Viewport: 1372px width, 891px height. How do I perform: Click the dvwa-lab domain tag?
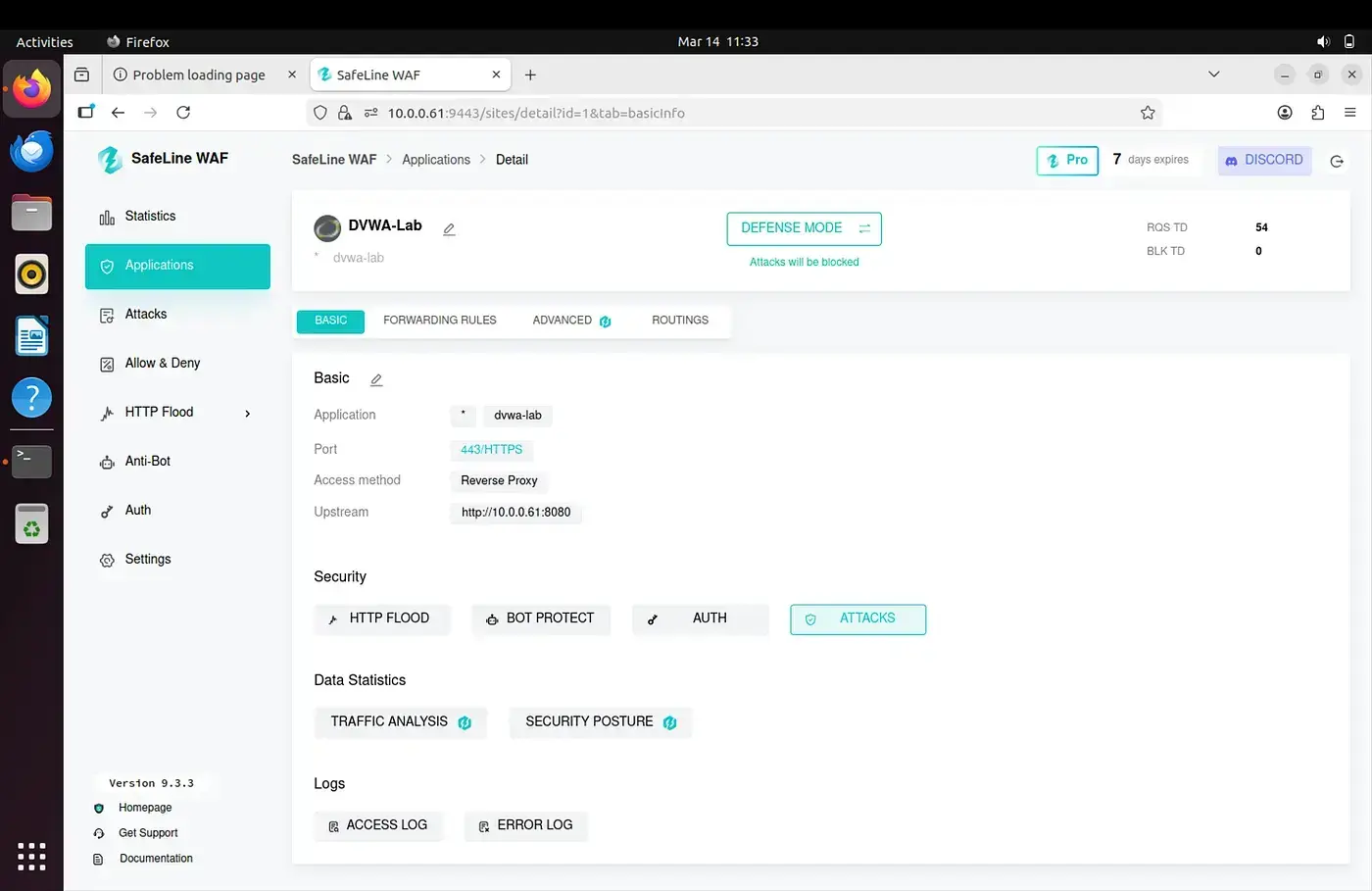click(x=517, y=416)
